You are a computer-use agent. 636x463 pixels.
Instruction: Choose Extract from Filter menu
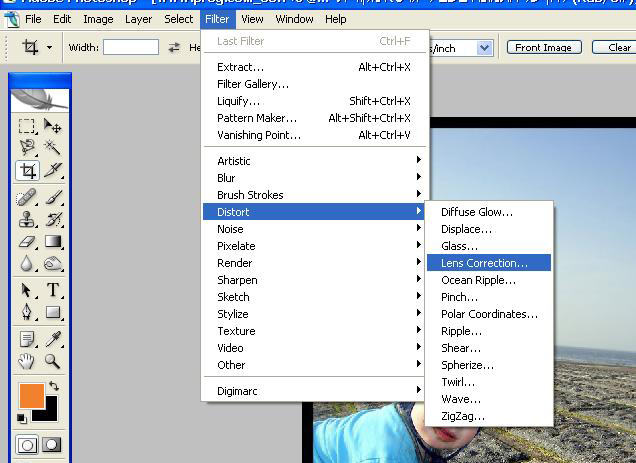pyautogui.click(x=312, y=67)
